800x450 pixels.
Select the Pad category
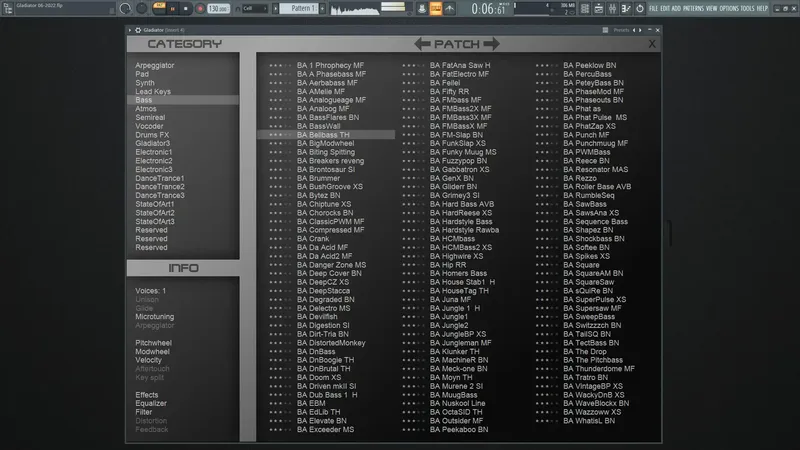point(142,74)
